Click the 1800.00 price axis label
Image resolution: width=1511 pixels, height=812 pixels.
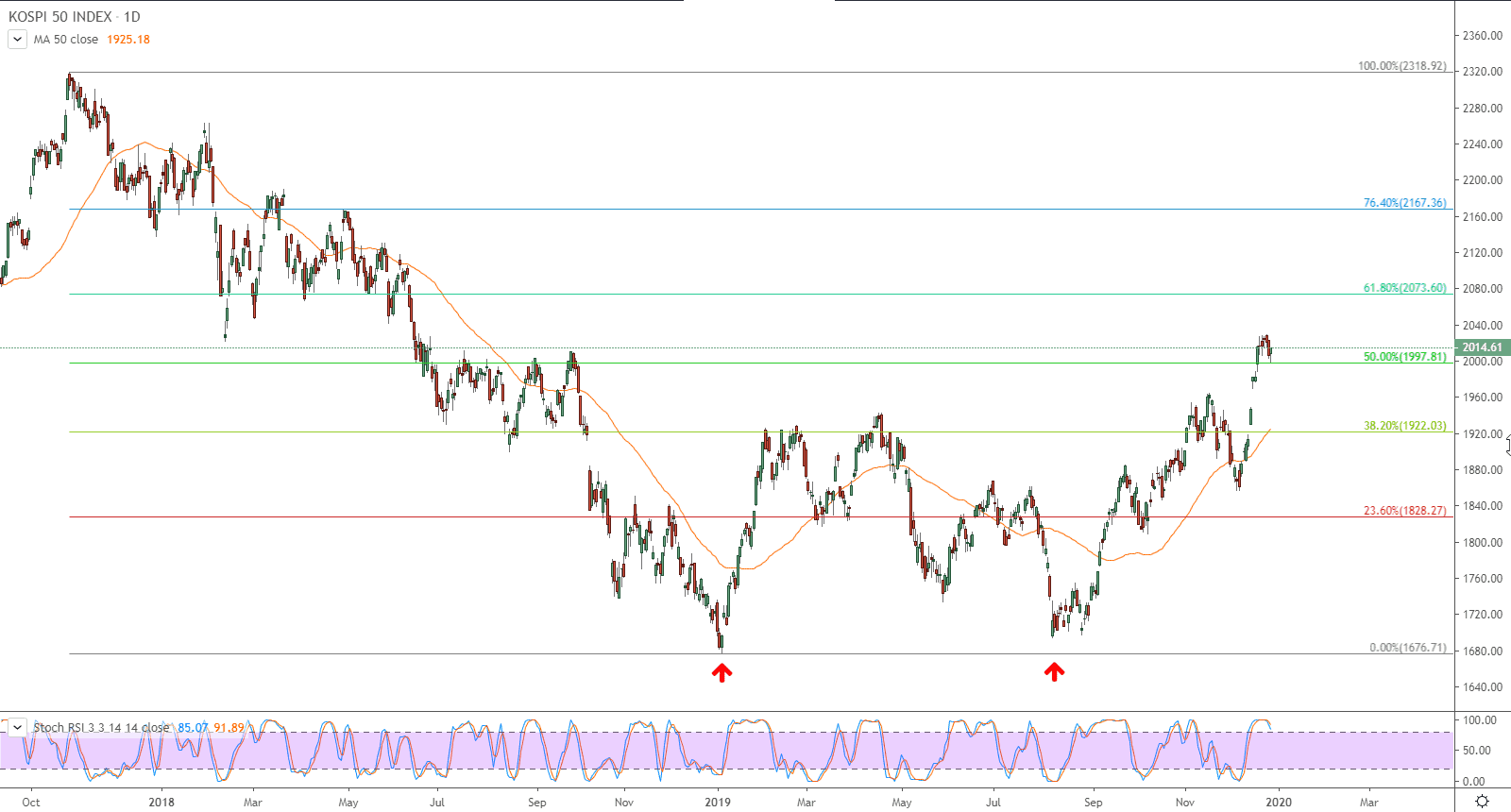click(x=1482, y=543)
